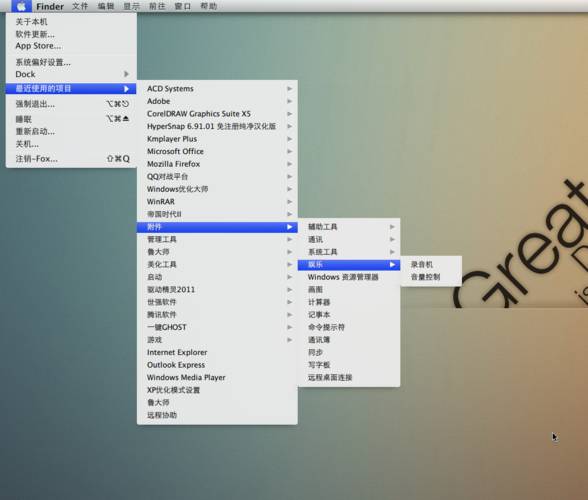Open 远程桌面连接 from the accessories menu

(349, 378)
